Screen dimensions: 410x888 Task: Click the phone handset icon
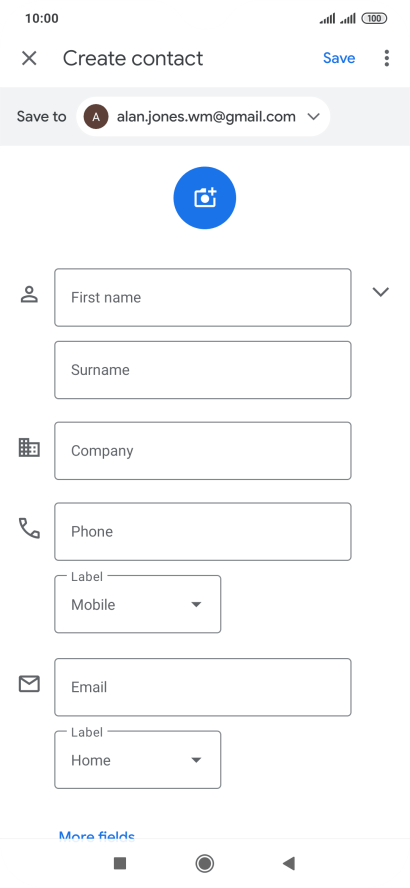point(29,528)
